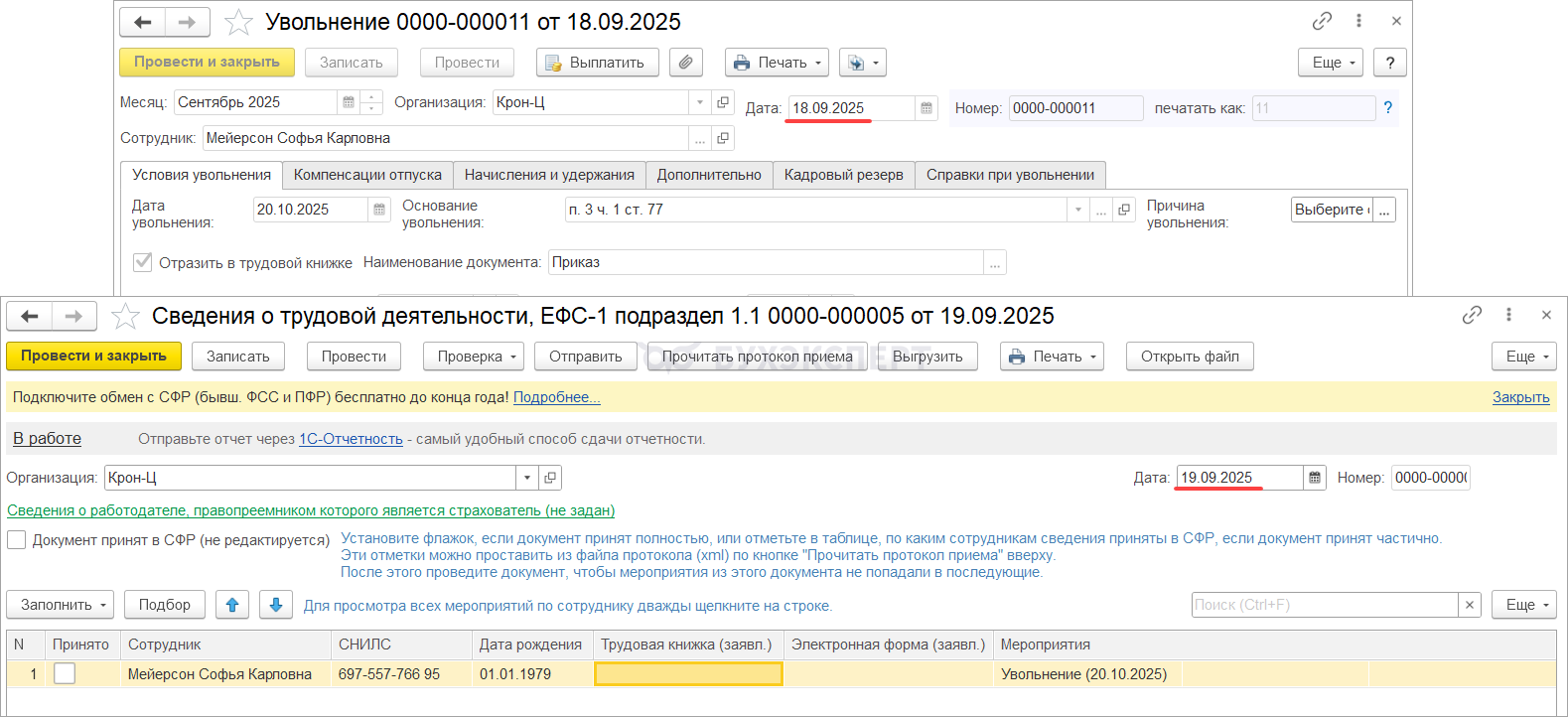1568x717 pixels.
Task: Click blue question mark next to печатать как
Action: click(1387, 108)
